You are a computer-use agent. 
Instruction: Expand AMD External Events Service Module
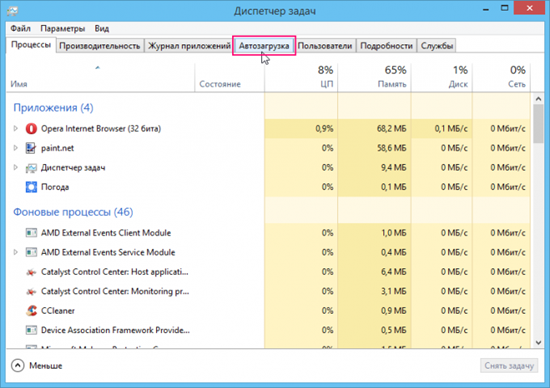click(x=15, y=252)
